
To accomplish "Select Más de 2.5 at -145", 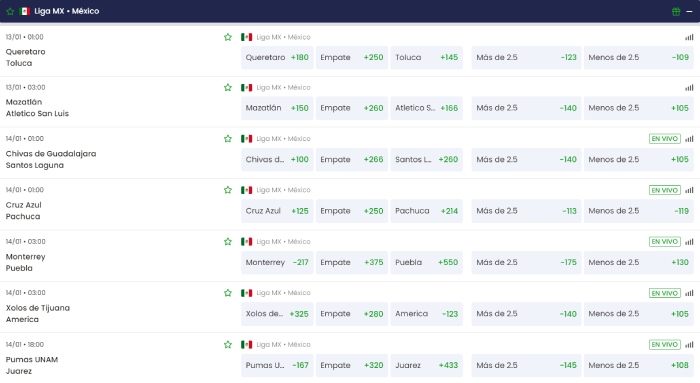I will (526, 365).
